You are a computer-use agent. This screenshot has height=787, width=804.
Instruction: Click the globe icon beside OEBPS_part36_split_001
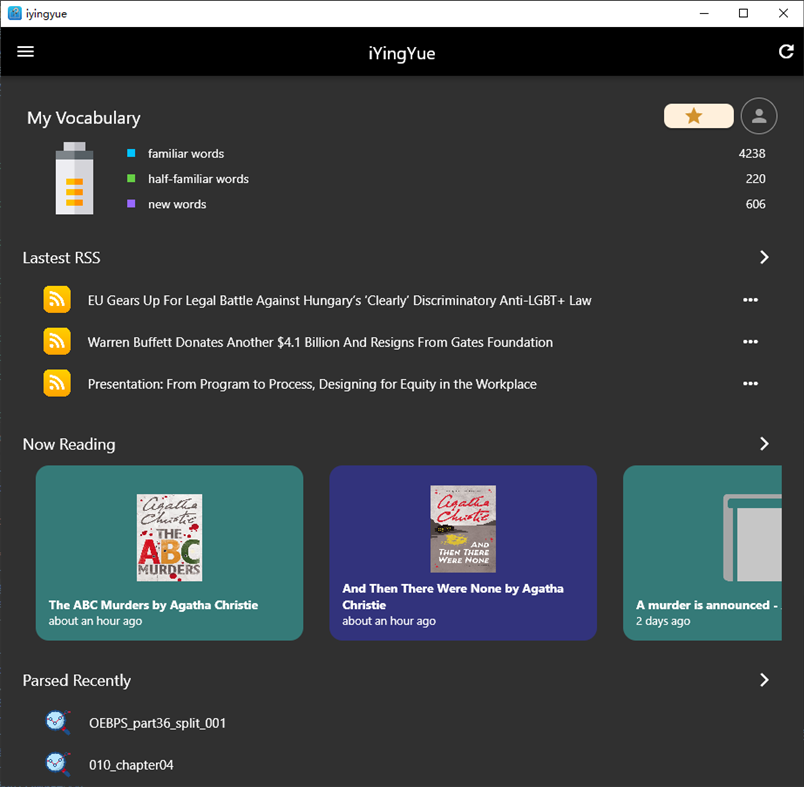(57, 721)
